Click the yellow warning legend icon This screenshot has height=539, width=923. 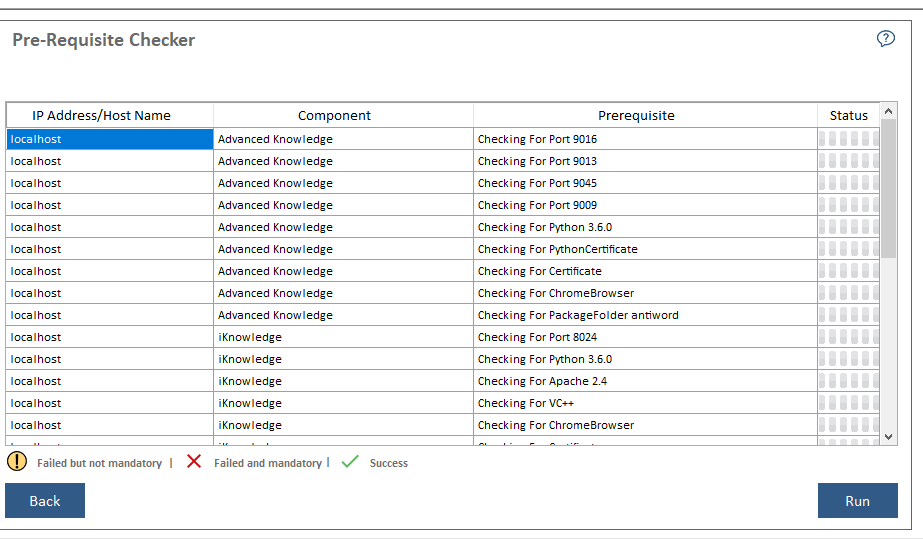17,462
